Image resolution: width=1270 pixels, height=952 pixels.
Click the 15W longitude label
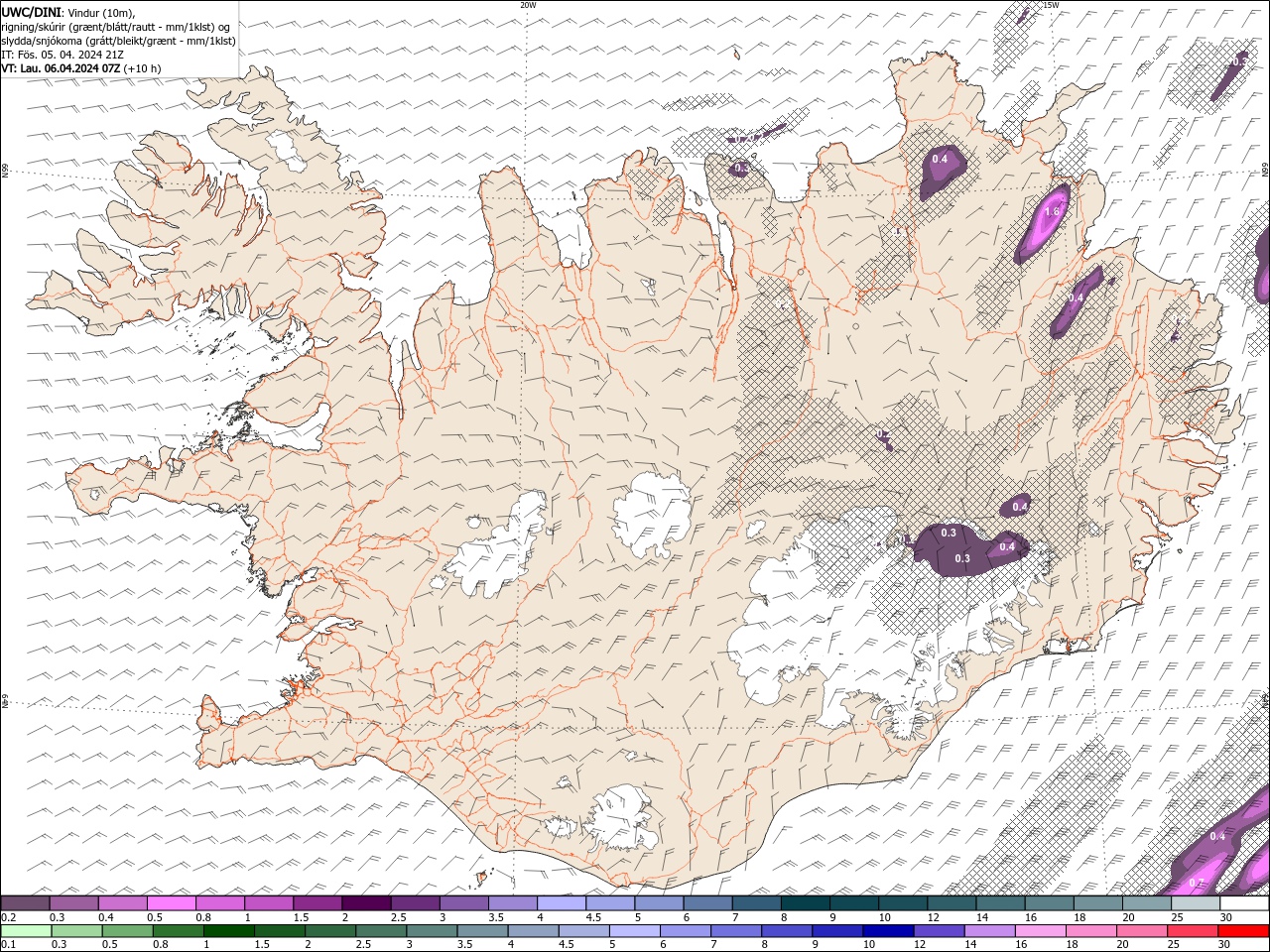pos(1051,5)
